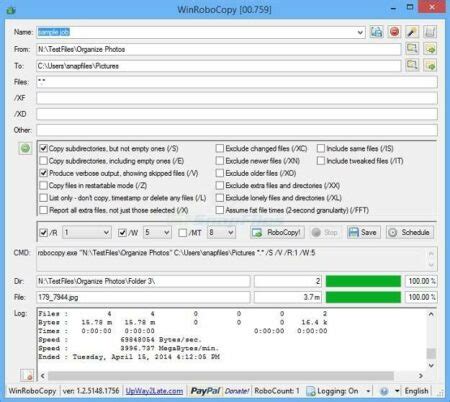Open the /W wait seconds dropdown

point(166,232)
